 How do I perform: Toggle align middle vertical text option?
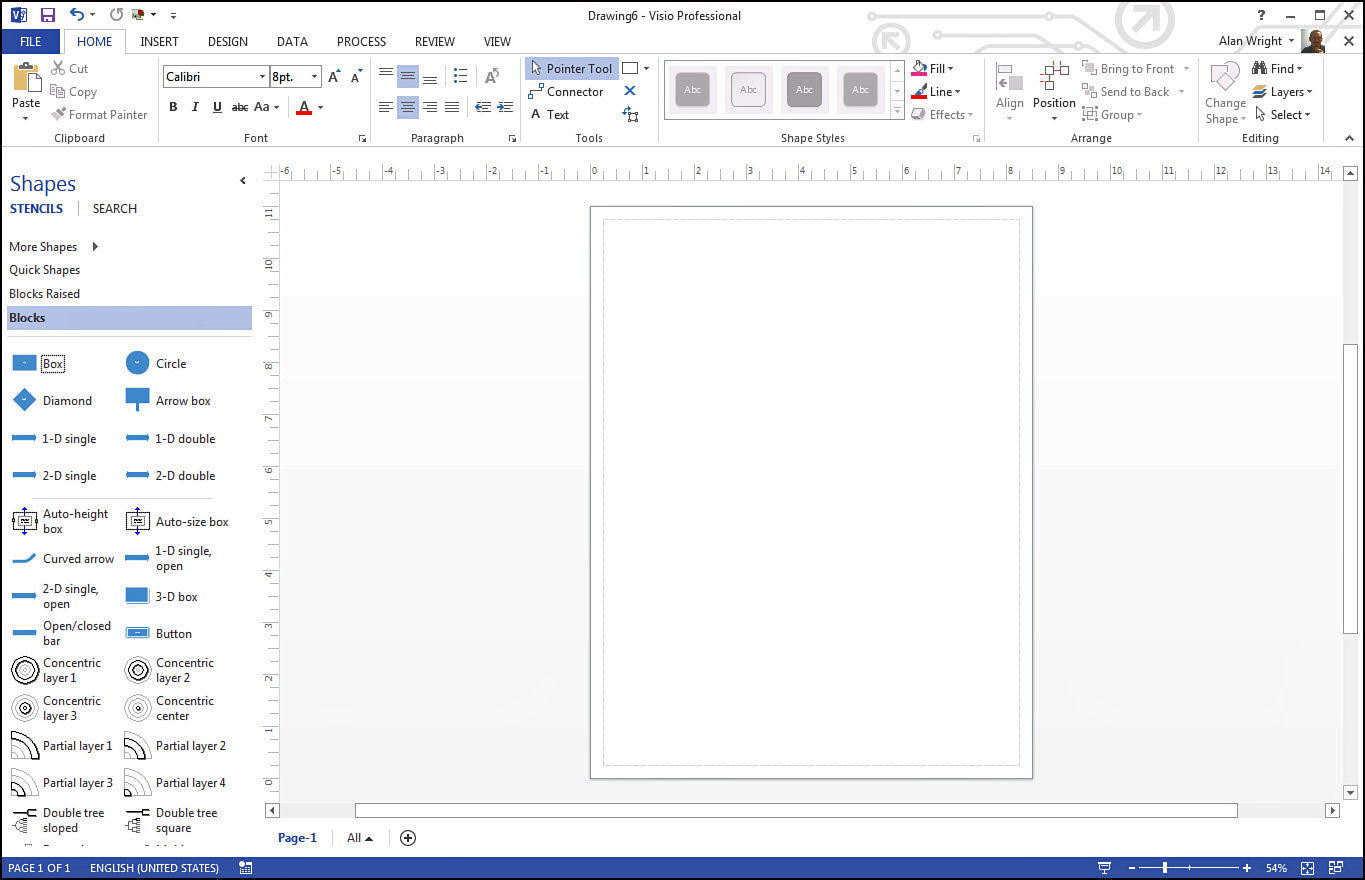[408, 76]
